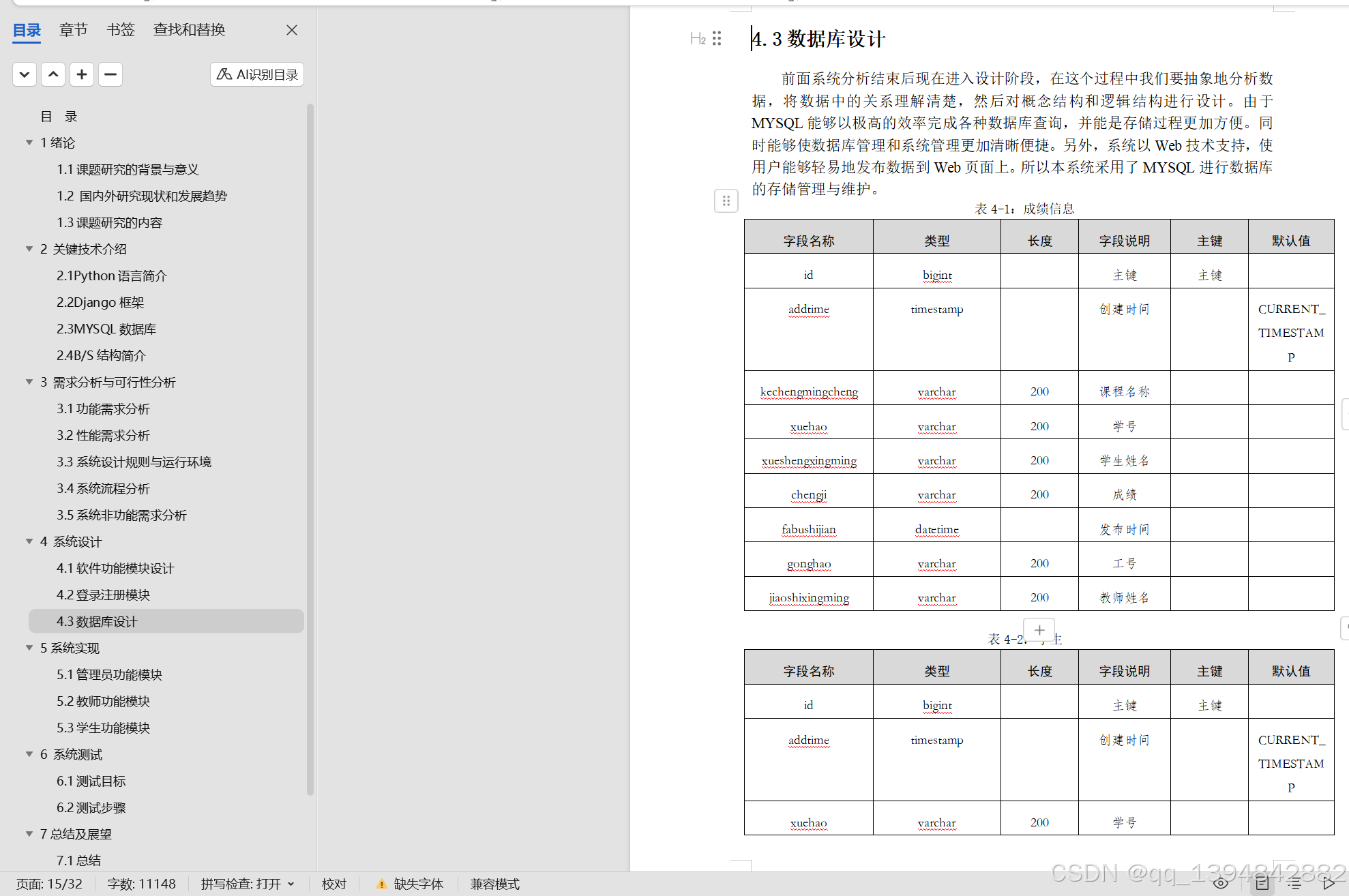
Task: Click the AI识别目录 button
Action: point(256,74)
